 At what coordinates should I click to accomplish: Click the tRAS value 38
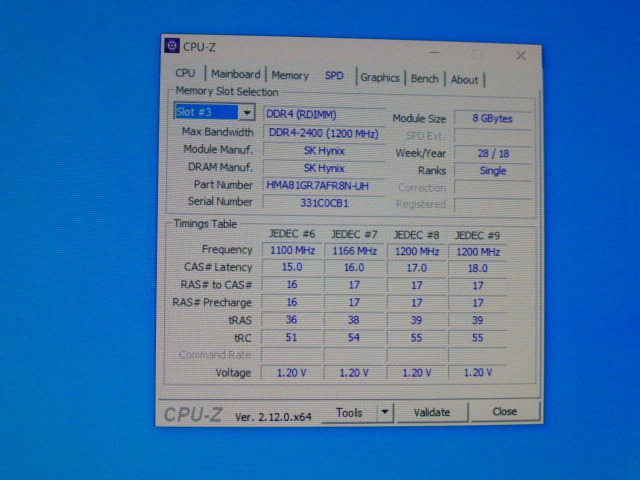click(354, 320)
